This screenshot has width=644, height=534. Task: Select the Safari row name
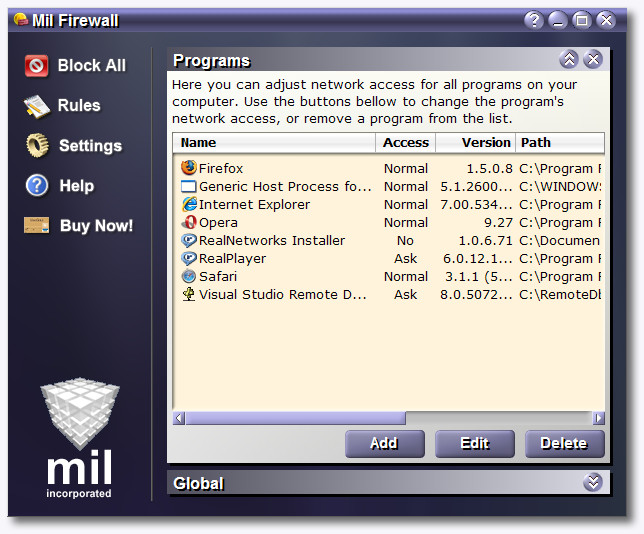[218, 276]
